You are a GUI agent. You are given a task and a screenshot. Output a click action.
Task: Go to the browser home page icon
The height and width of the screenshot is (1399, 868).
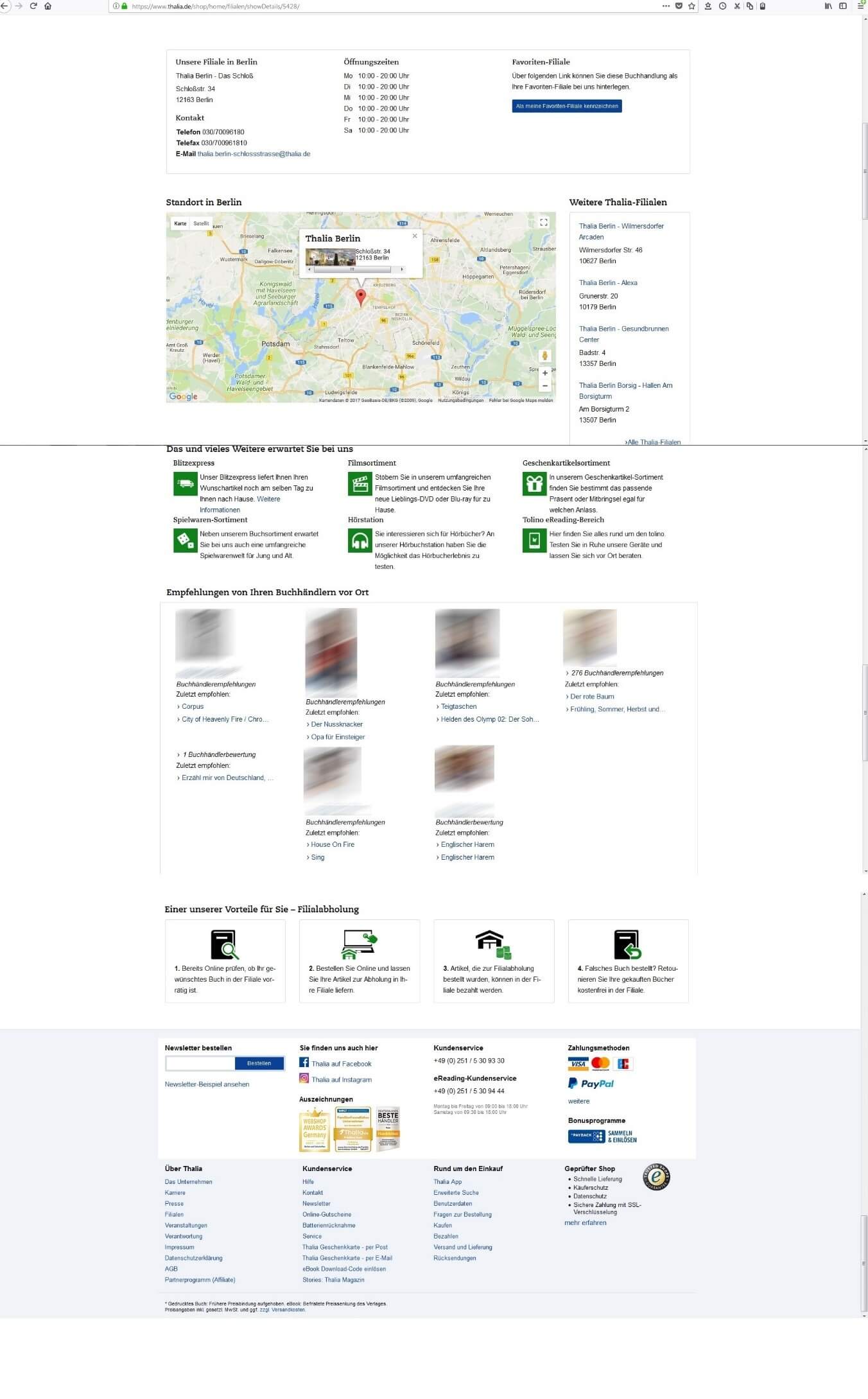[x=48, y=6]
